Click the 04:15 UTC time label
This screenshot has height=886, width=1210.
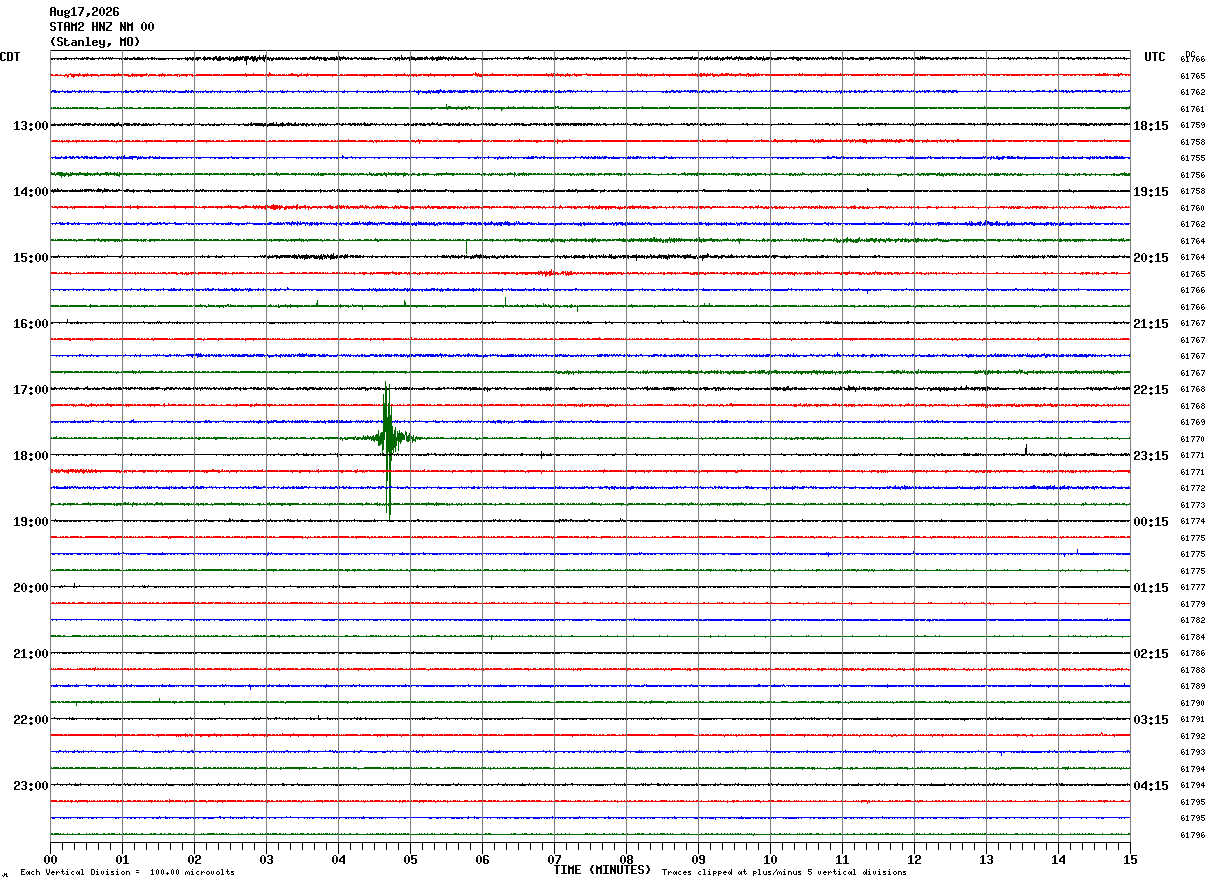click(x=1151, y=786)
